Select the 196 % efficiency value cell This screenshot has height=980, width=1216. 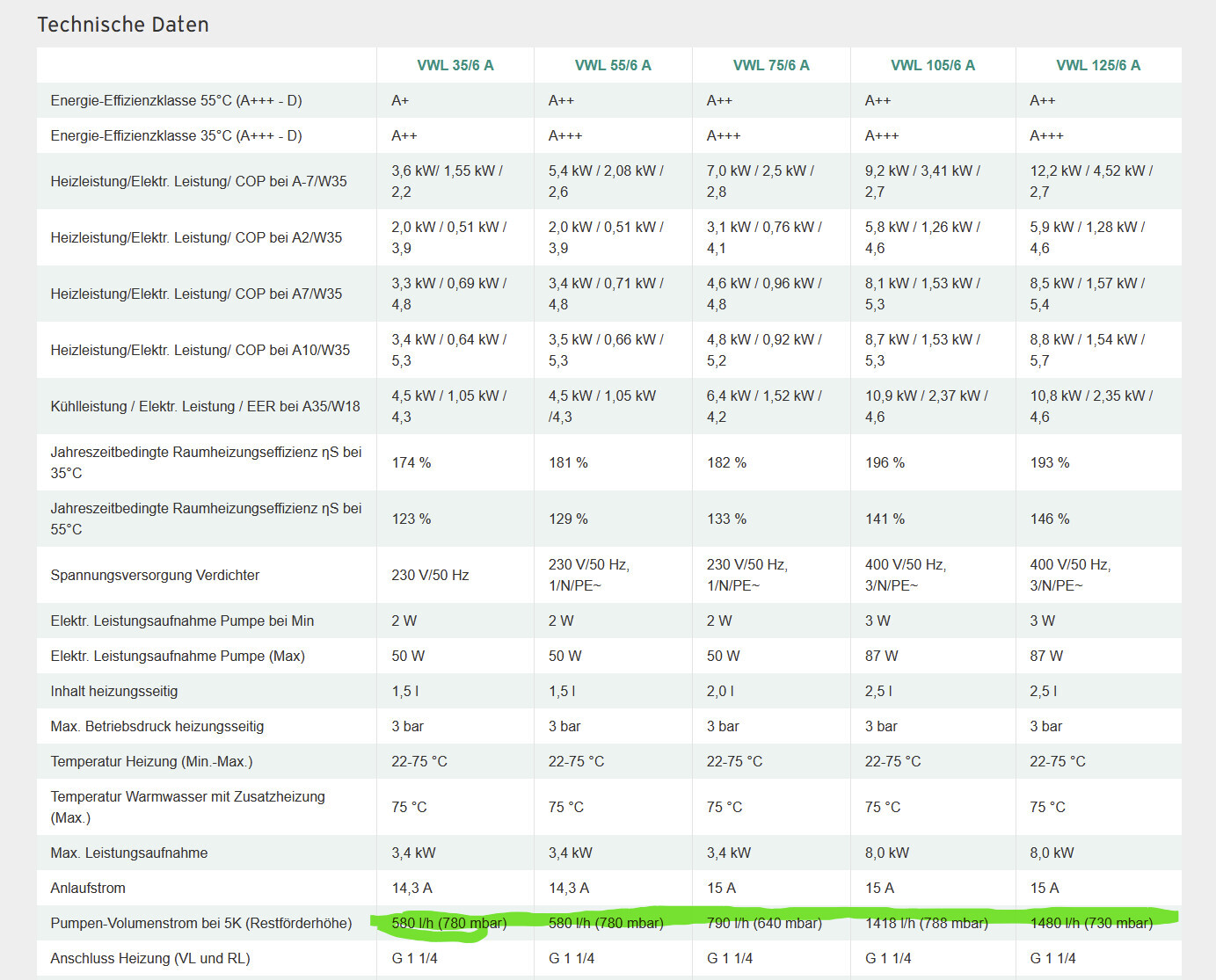[885, 462]
